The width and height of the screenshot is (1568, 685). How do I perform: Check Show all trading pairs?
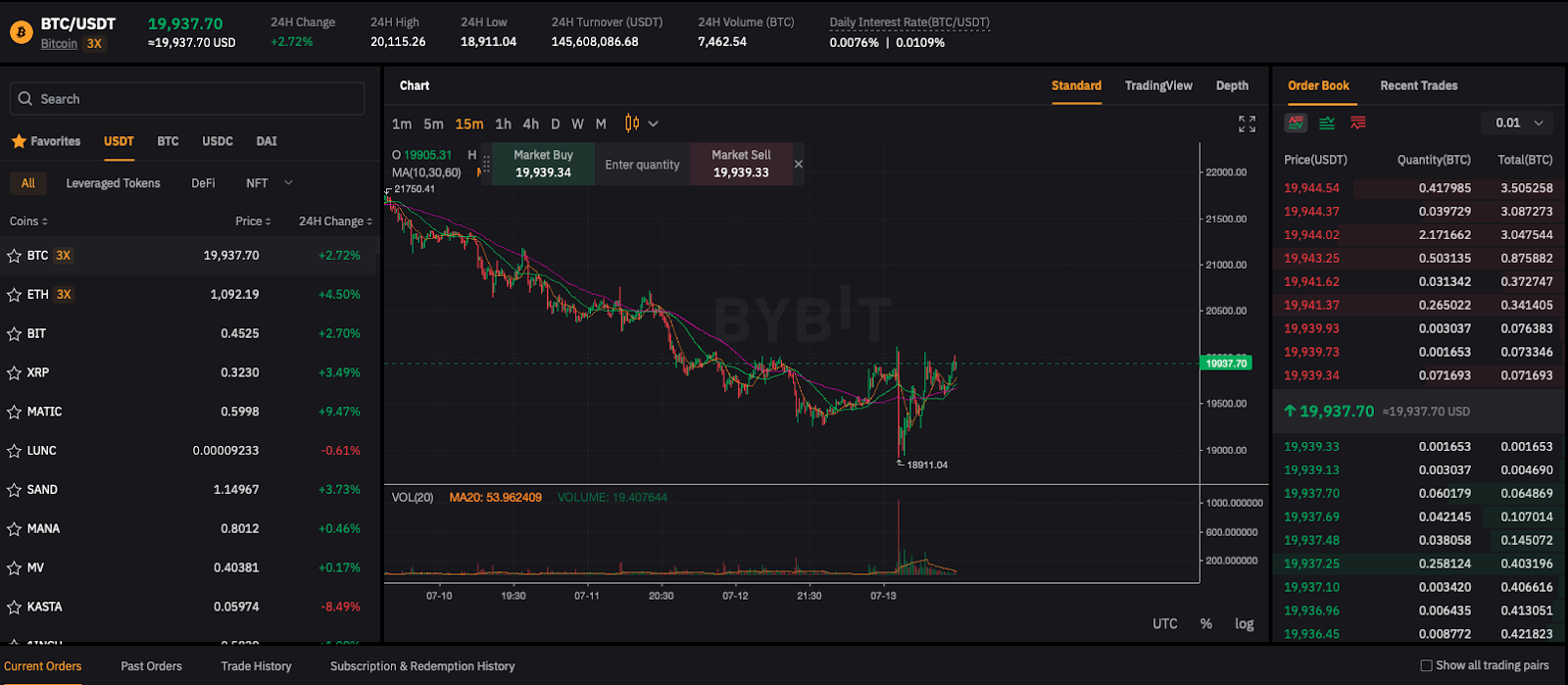(1426, 665)
